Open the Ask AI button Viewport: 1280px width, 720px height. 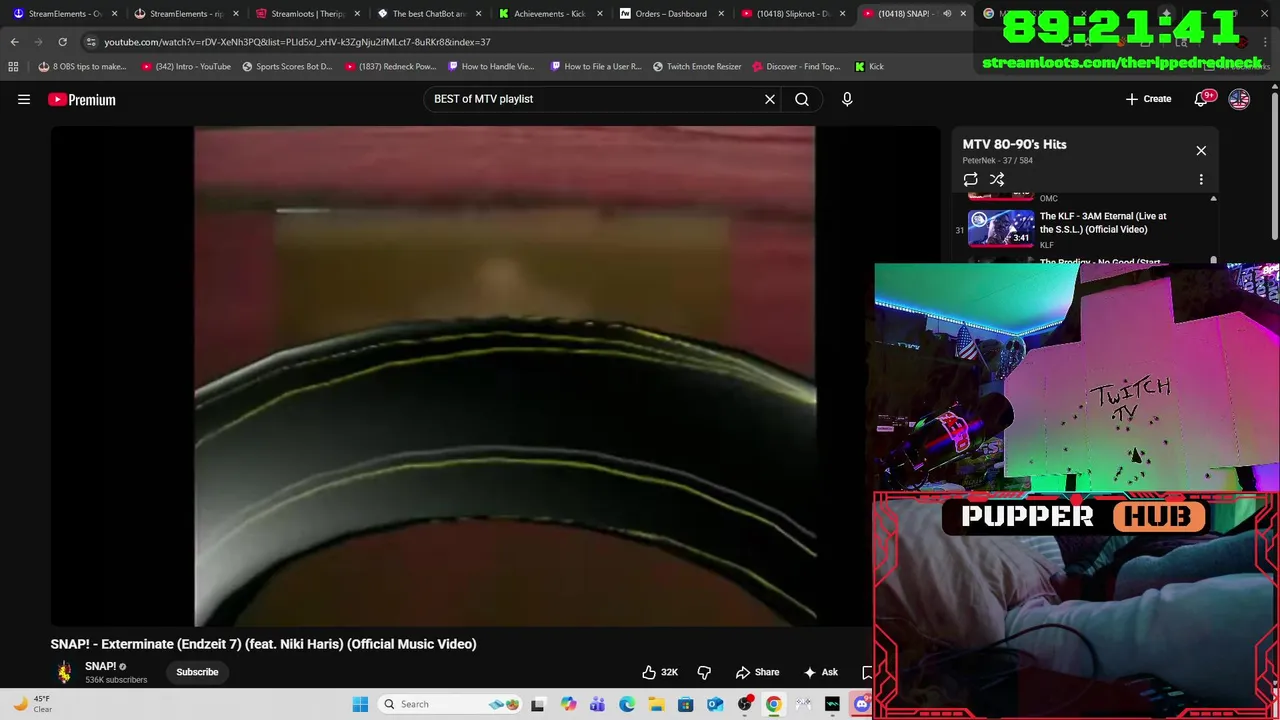pyautogui.click(x=820, y=672)
